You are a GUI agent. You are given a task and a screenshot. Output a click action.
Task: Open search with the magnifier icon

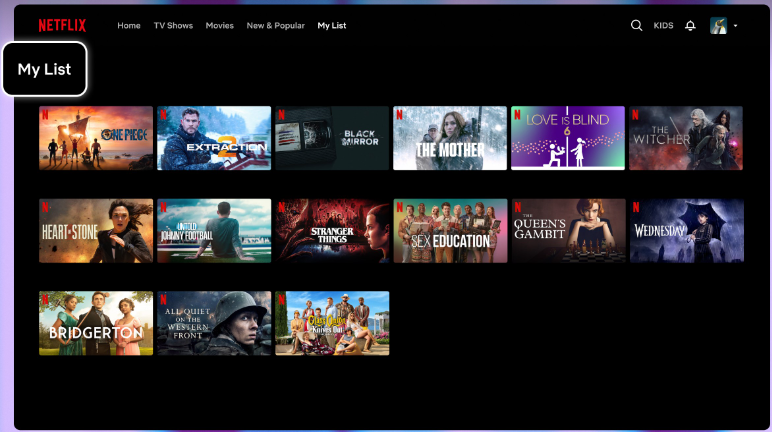coord(636,26)
